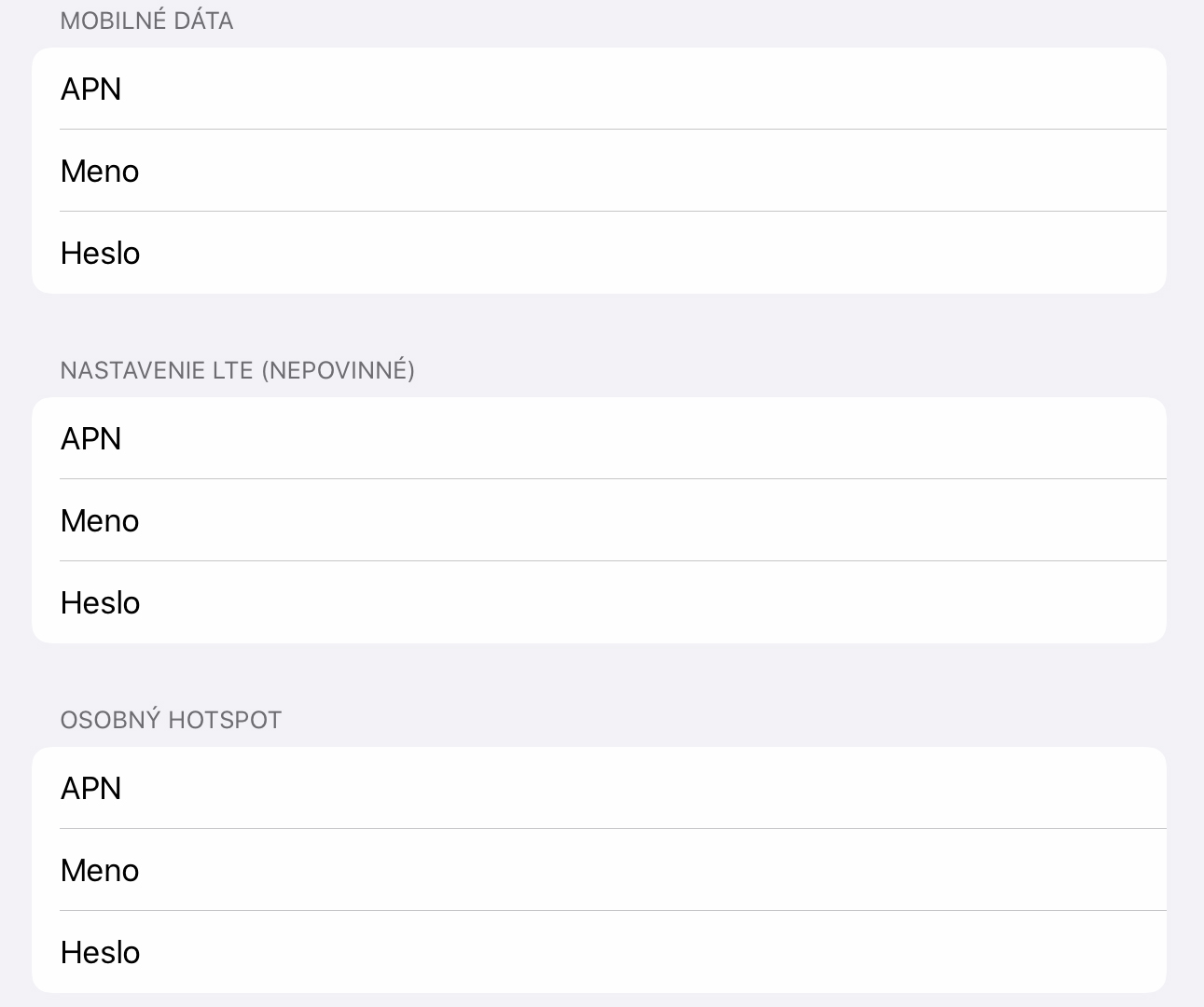Screen dimensions: 1204x1007
Task: Select the Meno field in Nastavenie LTE
Action: pos(599,520)
